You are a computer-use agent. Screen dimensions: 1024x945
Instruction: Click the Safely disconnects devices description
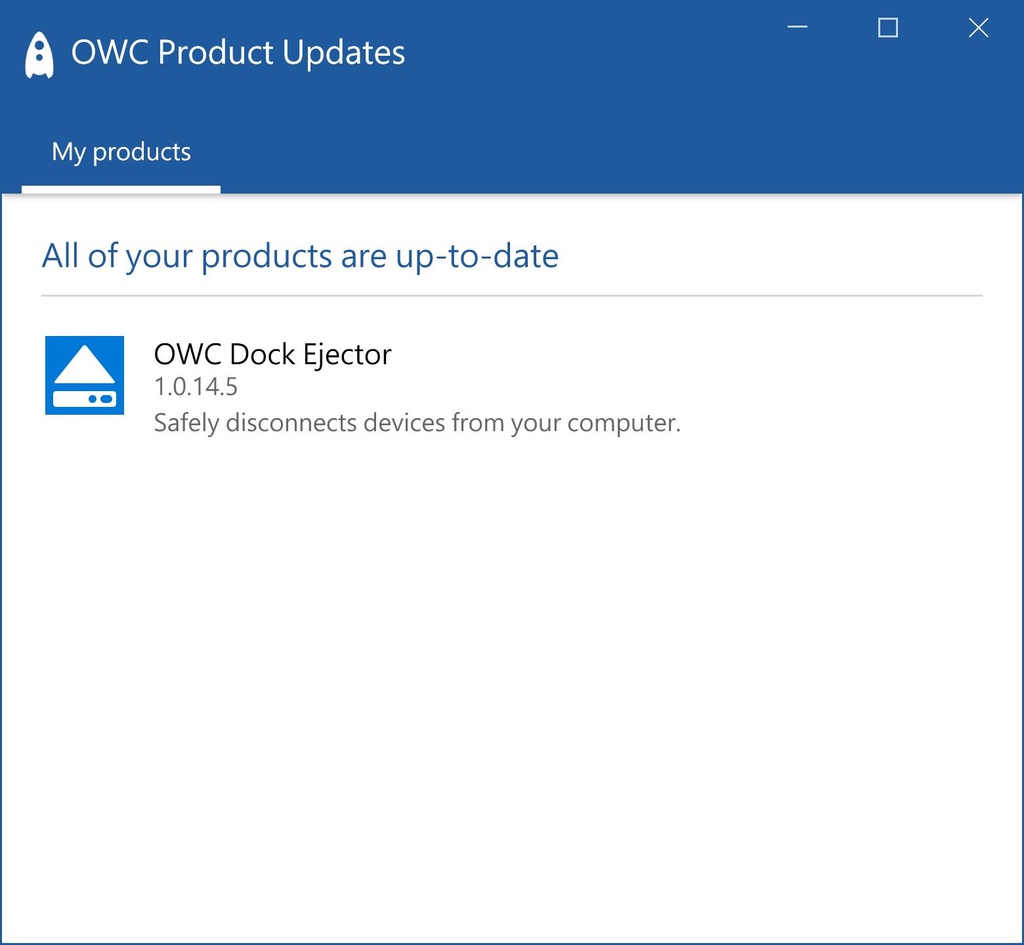click(417, 423)
